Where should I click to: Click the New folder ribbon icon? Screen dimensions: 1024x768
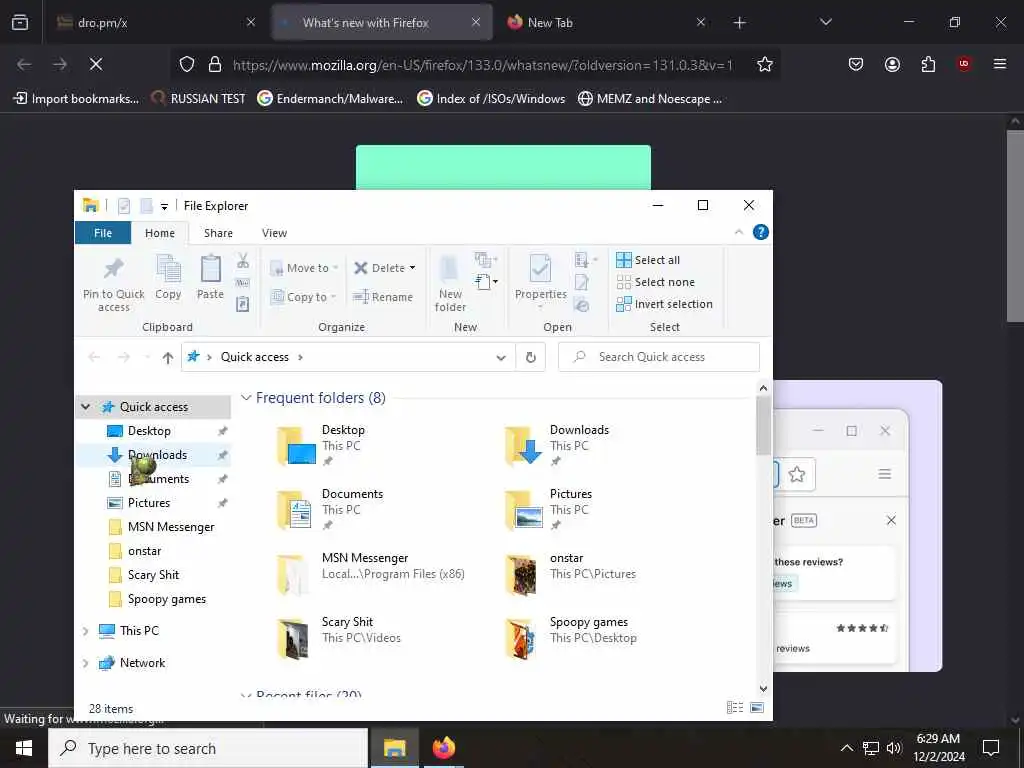(450, 283)
